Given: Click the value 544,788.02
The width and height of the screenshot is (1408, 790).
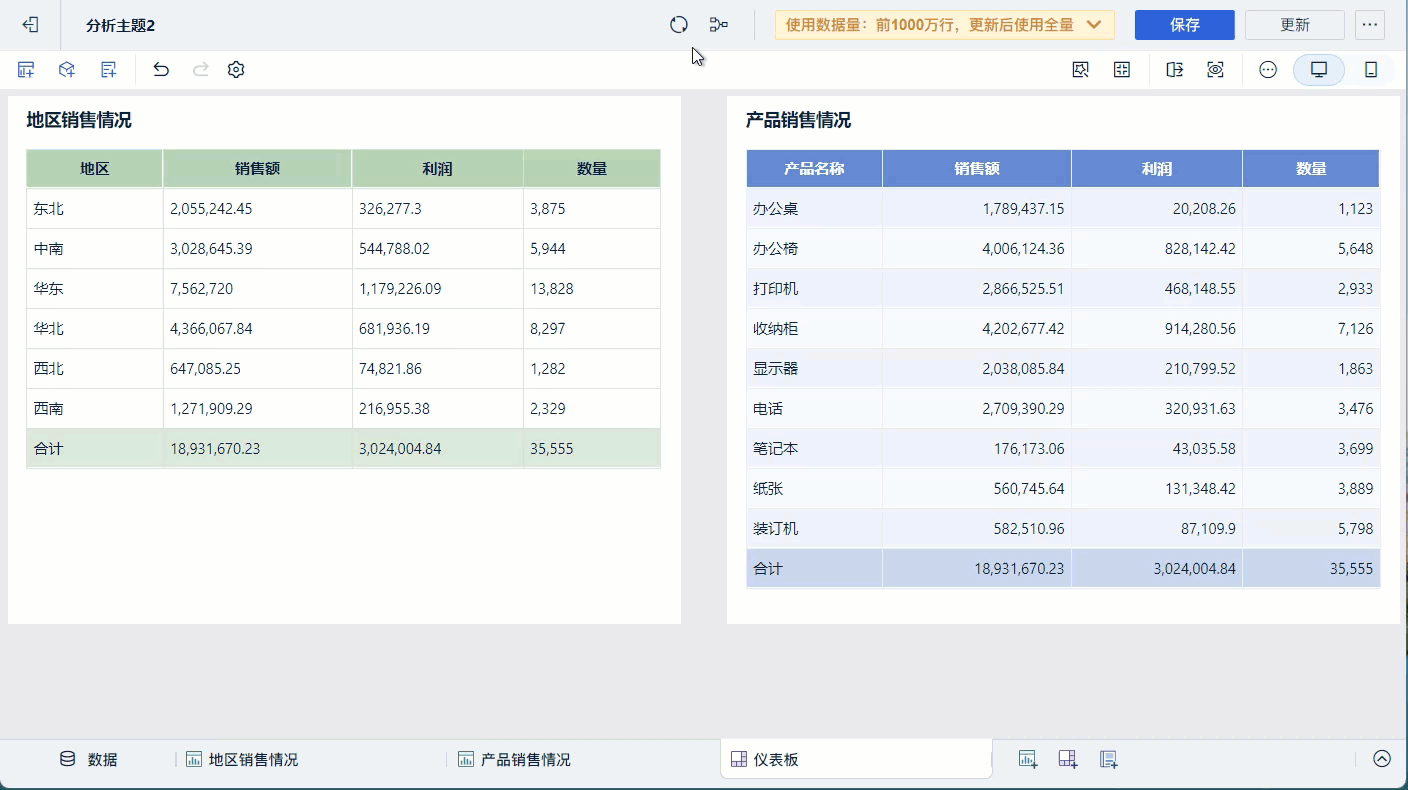Looking at the screenshot, I should click(x=394, y=249).
